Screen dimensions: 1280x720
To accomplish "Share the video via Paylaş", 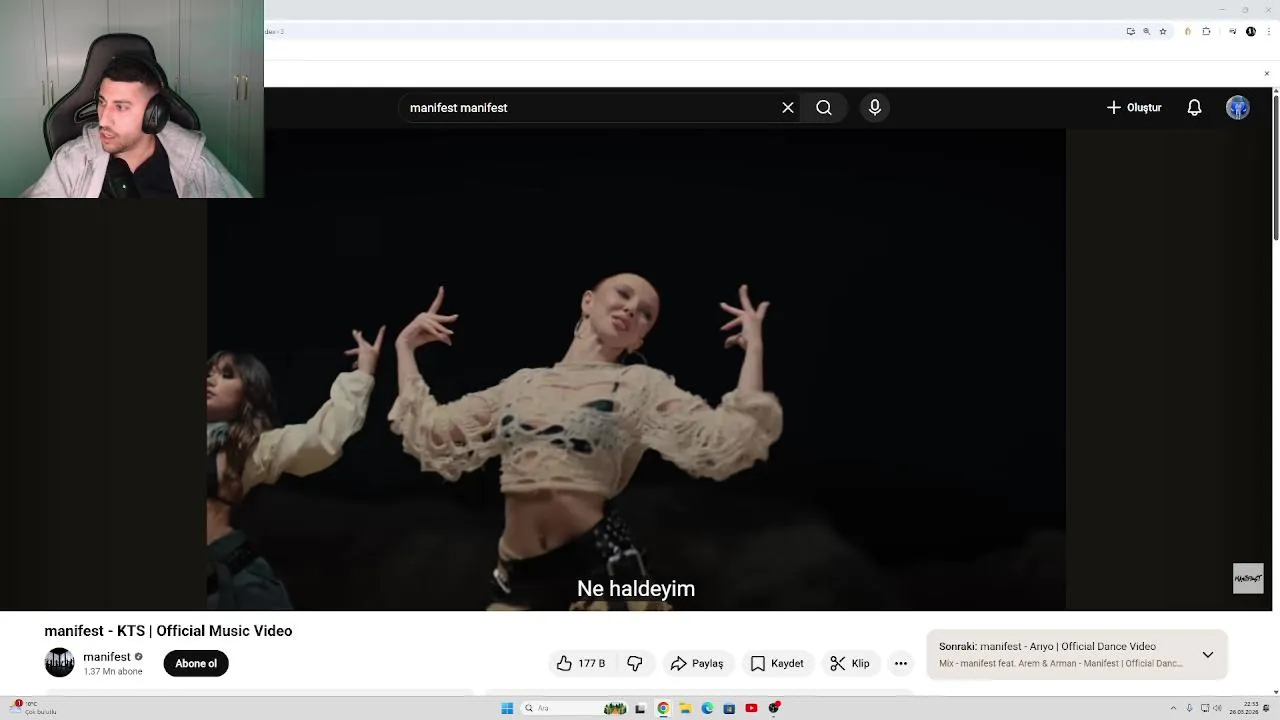I will point(697,663).
